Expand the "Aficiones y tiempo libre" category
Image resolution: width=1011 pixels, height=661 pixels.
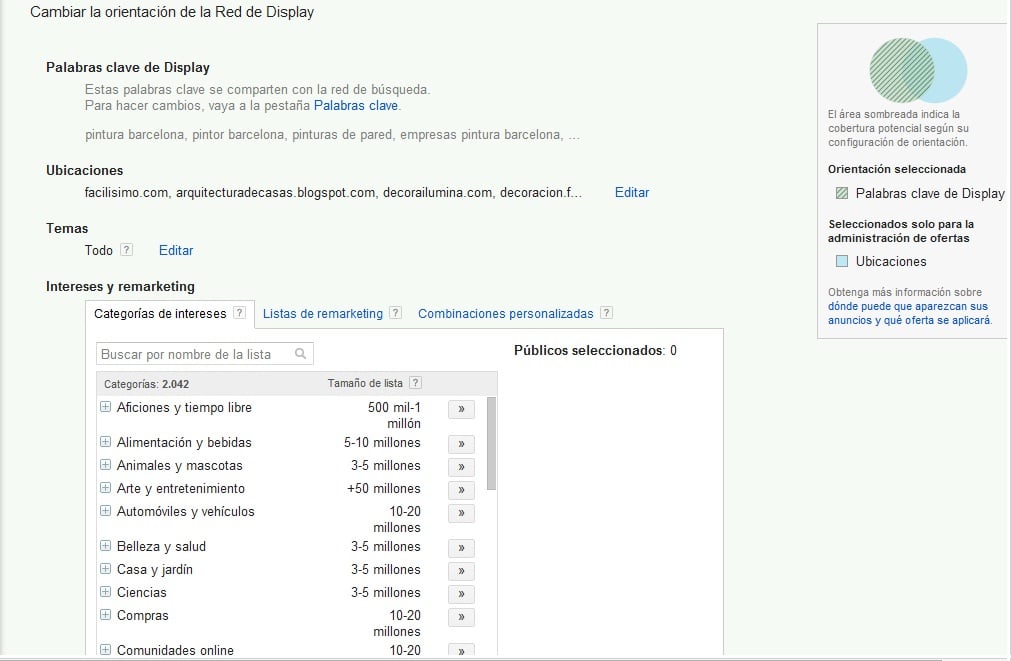(x=106, y=408)
